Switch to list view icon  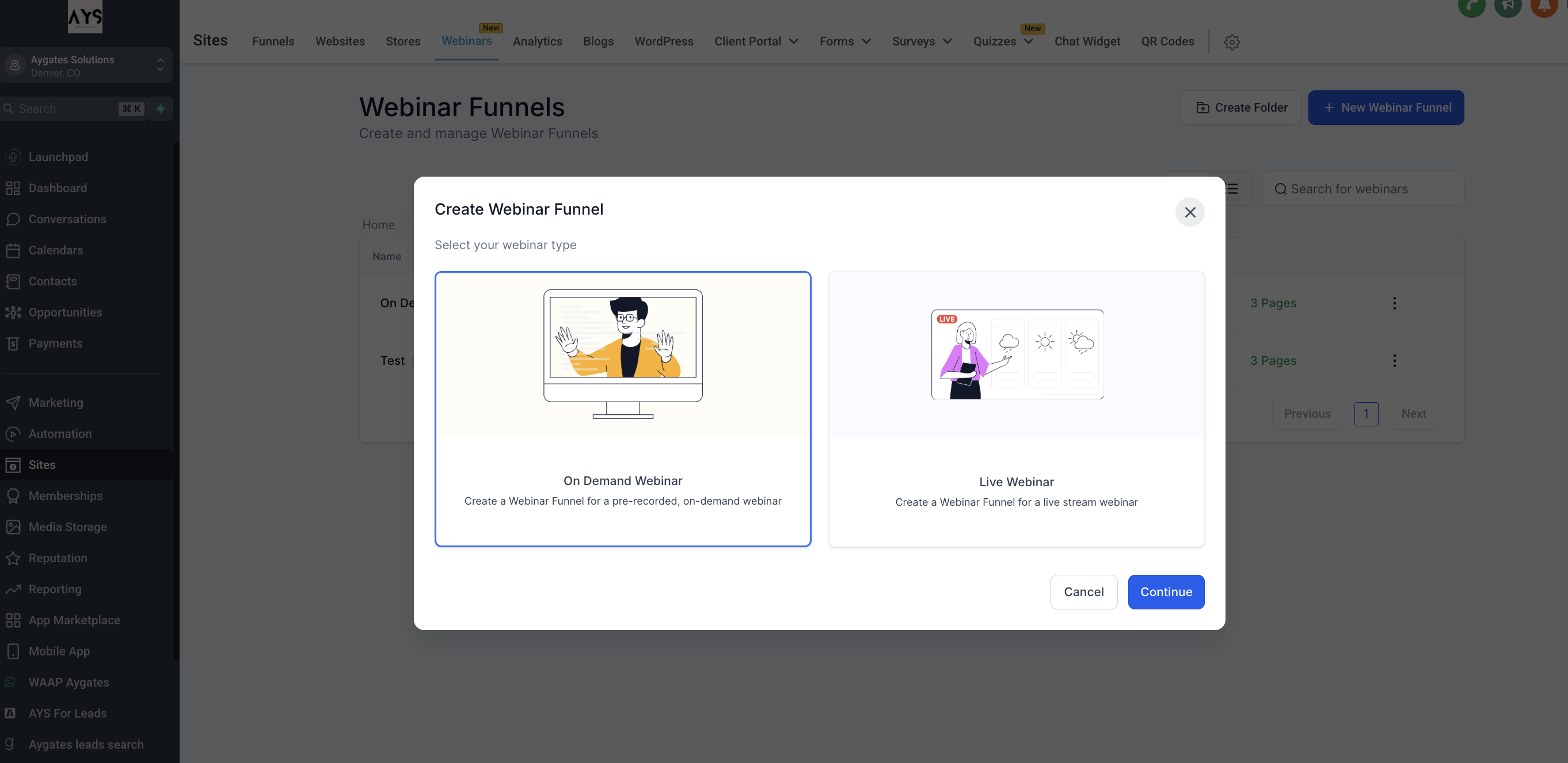click(x=1232, y=189)
